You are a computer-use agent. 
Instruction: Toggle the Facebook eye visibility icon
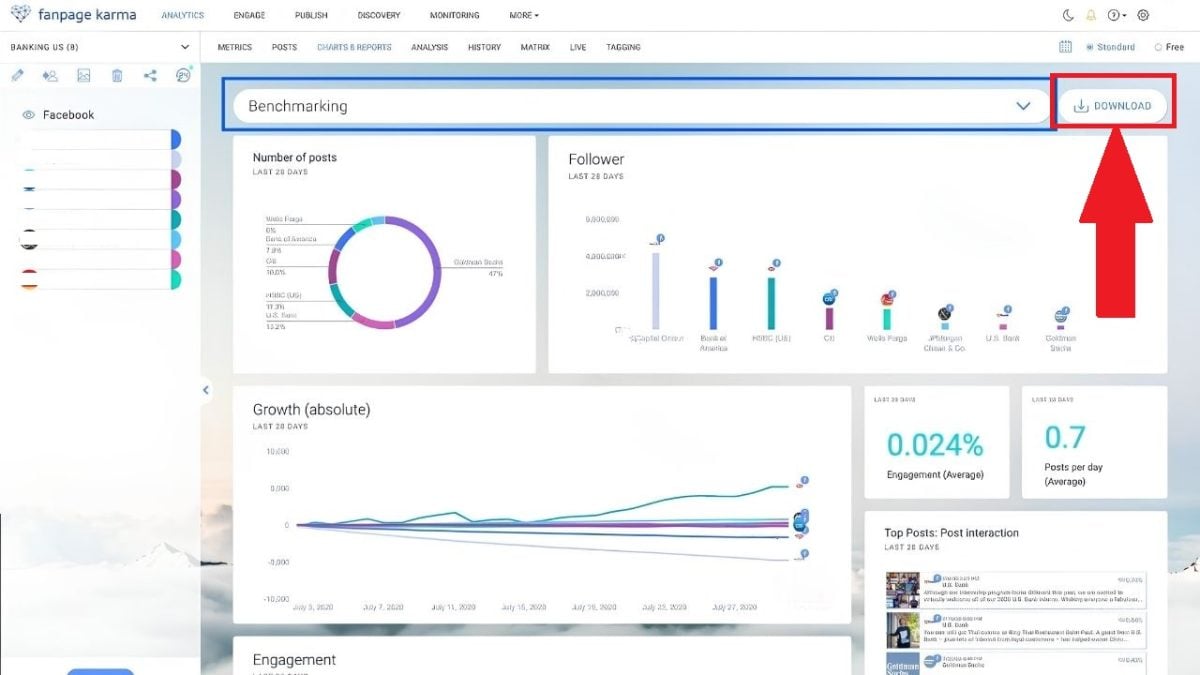click(29, 115)
